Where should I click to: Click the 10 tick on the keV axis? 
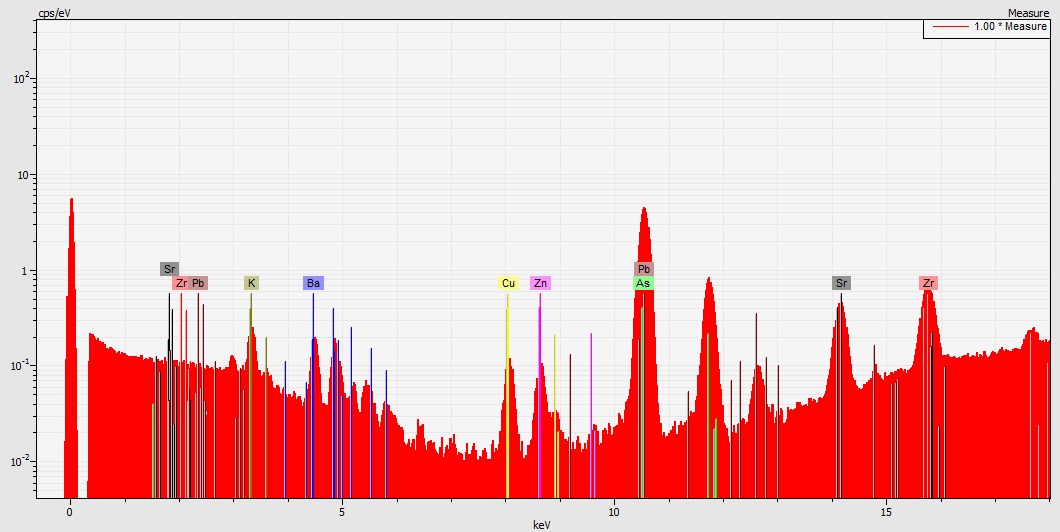(614, 512)
